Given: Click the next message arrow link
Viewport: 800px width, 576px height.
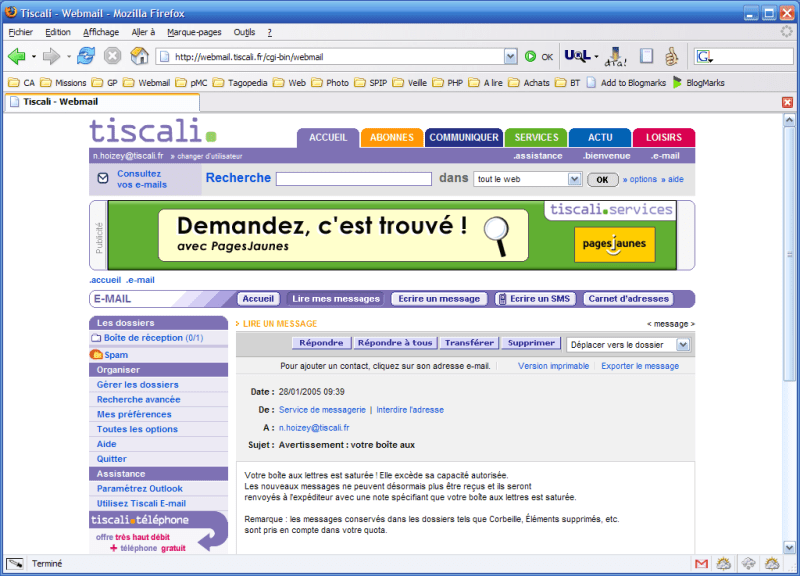Looking at the screenshot, I should [692, 324].
